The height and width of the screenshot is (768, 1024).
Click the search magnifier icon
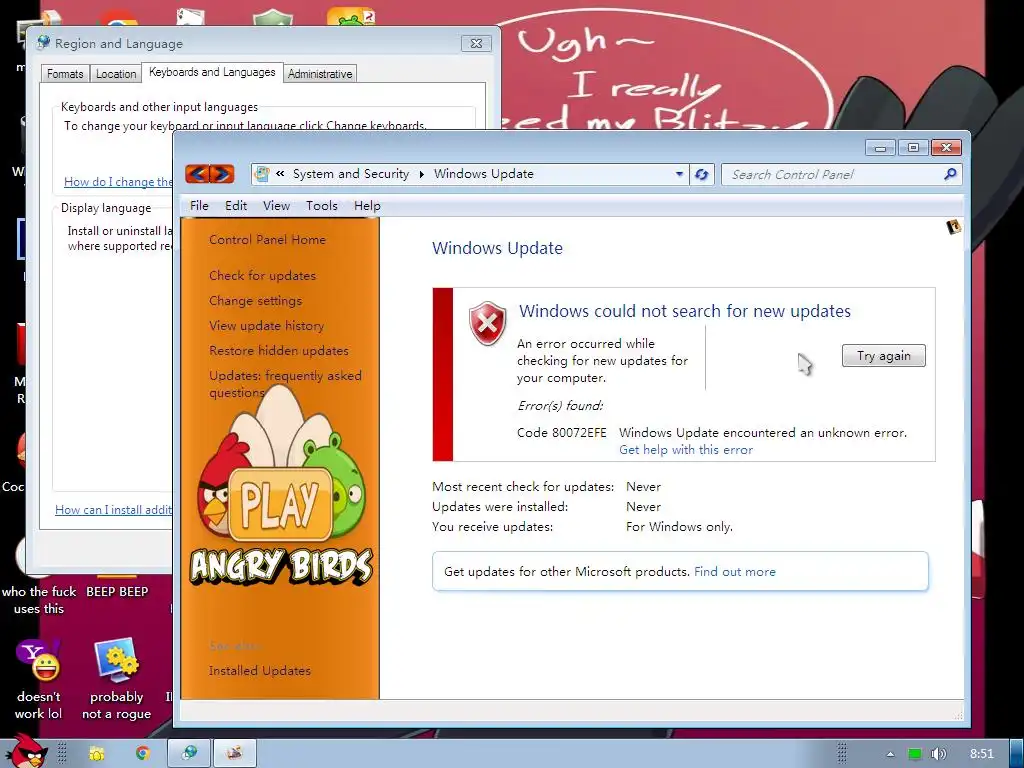(950, 174)
